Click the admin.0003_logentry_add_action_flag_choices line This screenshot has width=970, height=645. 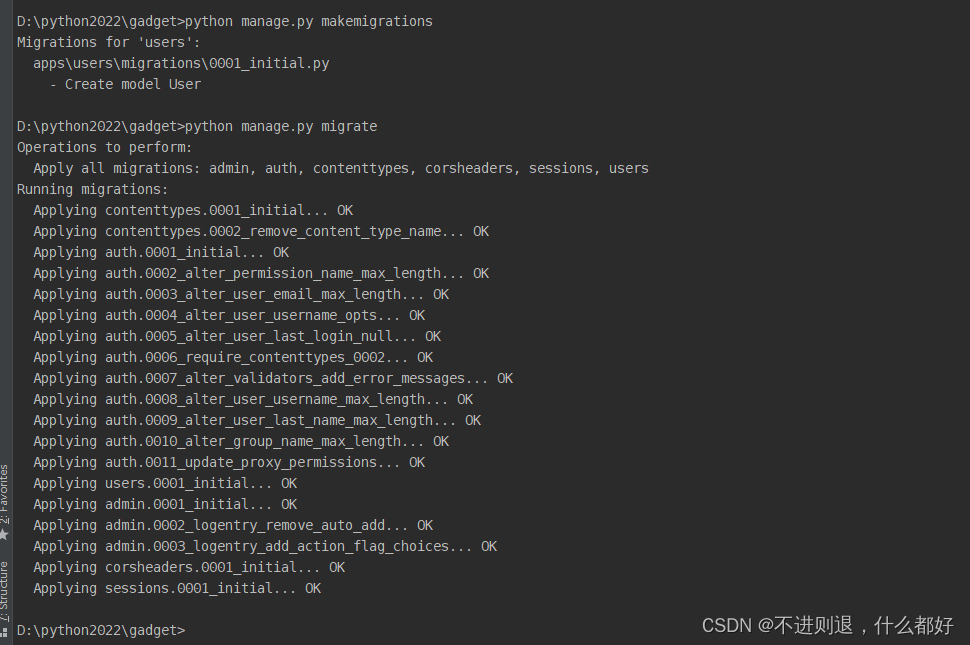pyautogui.click(x=264, y=546)
